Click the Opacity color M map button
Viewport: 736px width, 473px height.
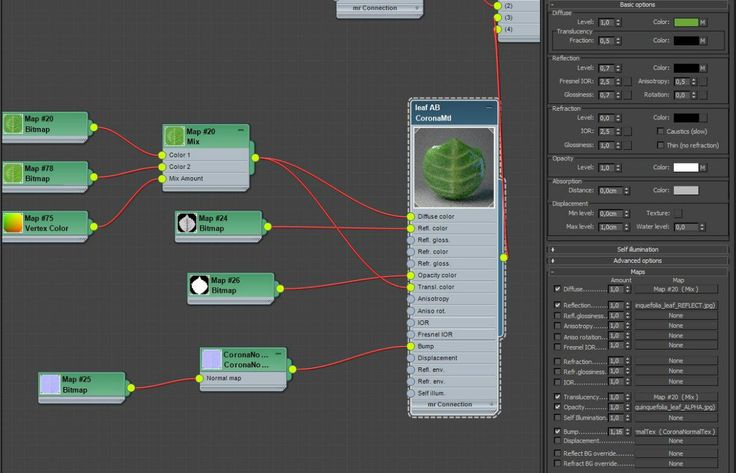[703, 167]
